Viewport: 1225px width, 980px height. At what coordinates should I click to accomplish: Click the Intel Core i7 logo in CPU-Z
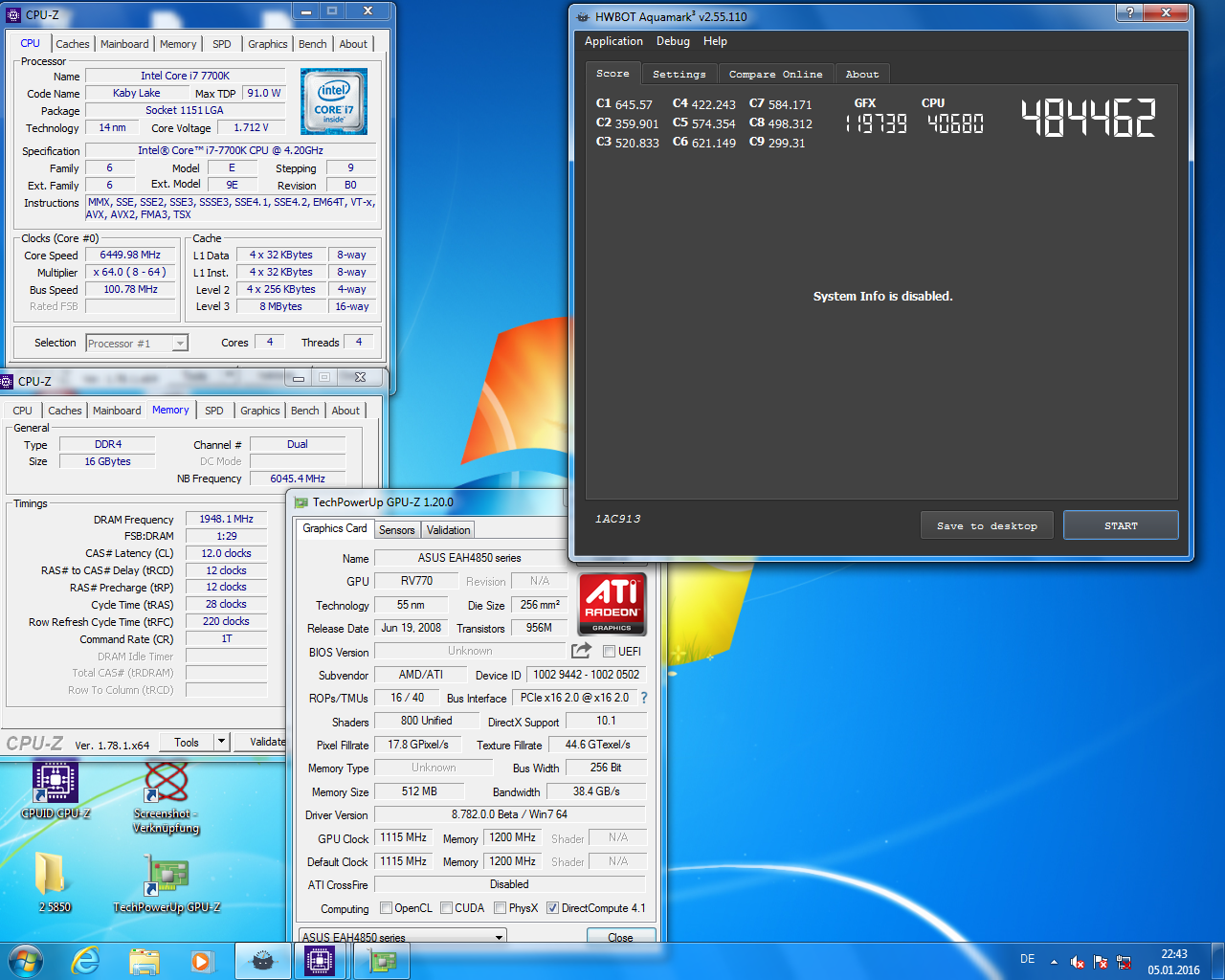(x=334, y=100)
